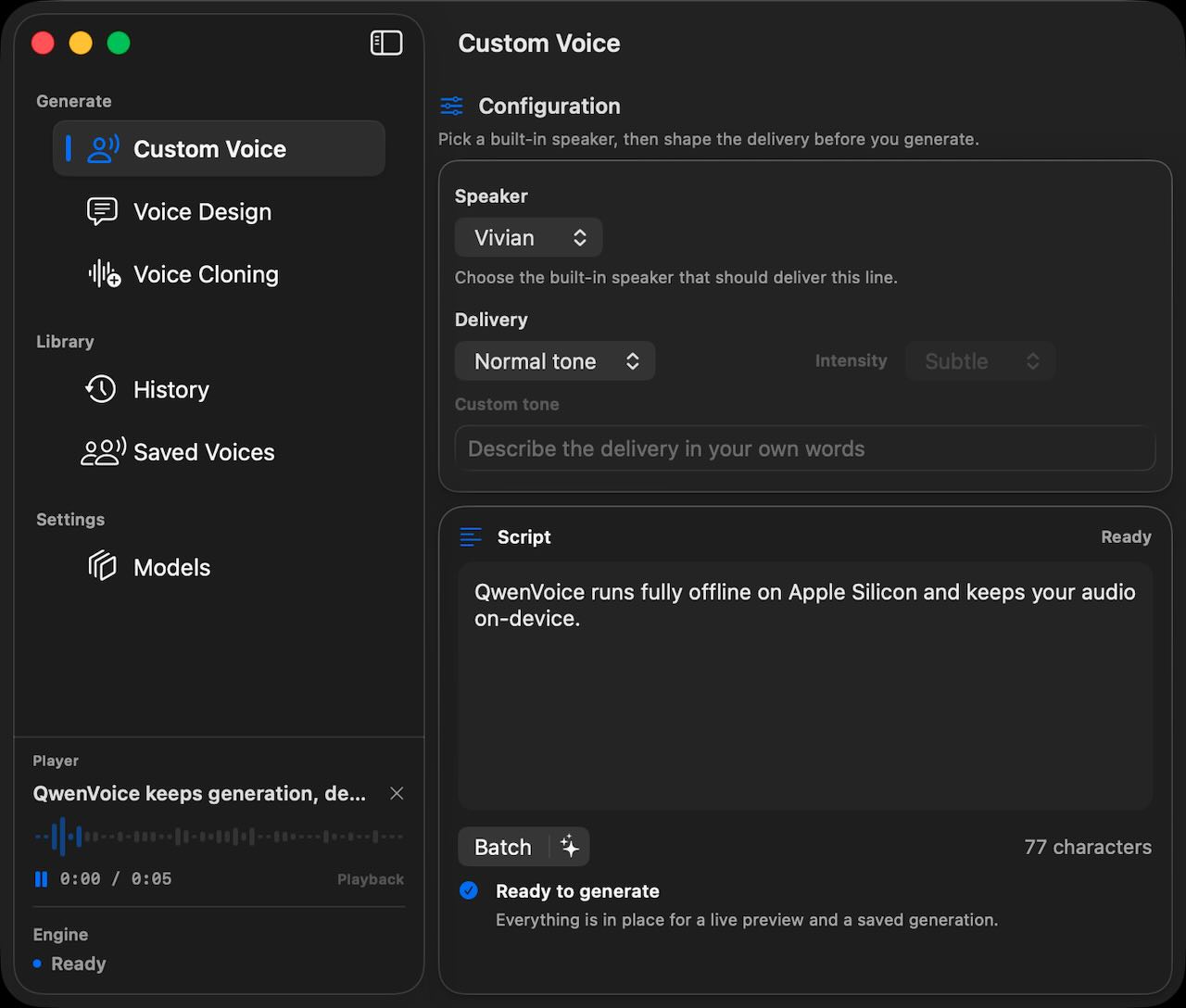
Task: Click the Models cube icon
Action: pos(102,567)
